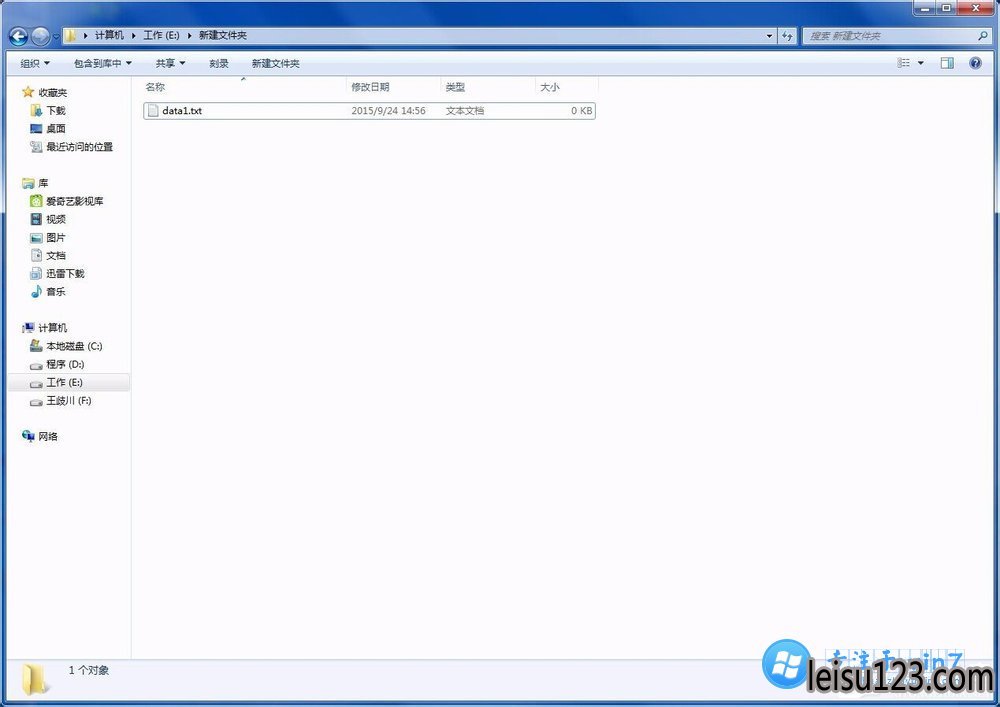Click the 音乐 music note icon
1000x707 pixels.
pyautogui.click(x=36, y=291)
